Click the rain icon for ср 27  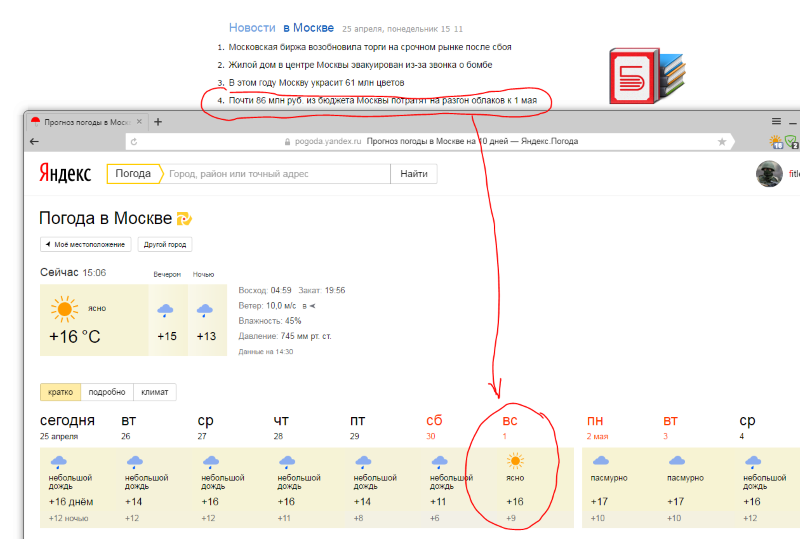tap(211, 462)
